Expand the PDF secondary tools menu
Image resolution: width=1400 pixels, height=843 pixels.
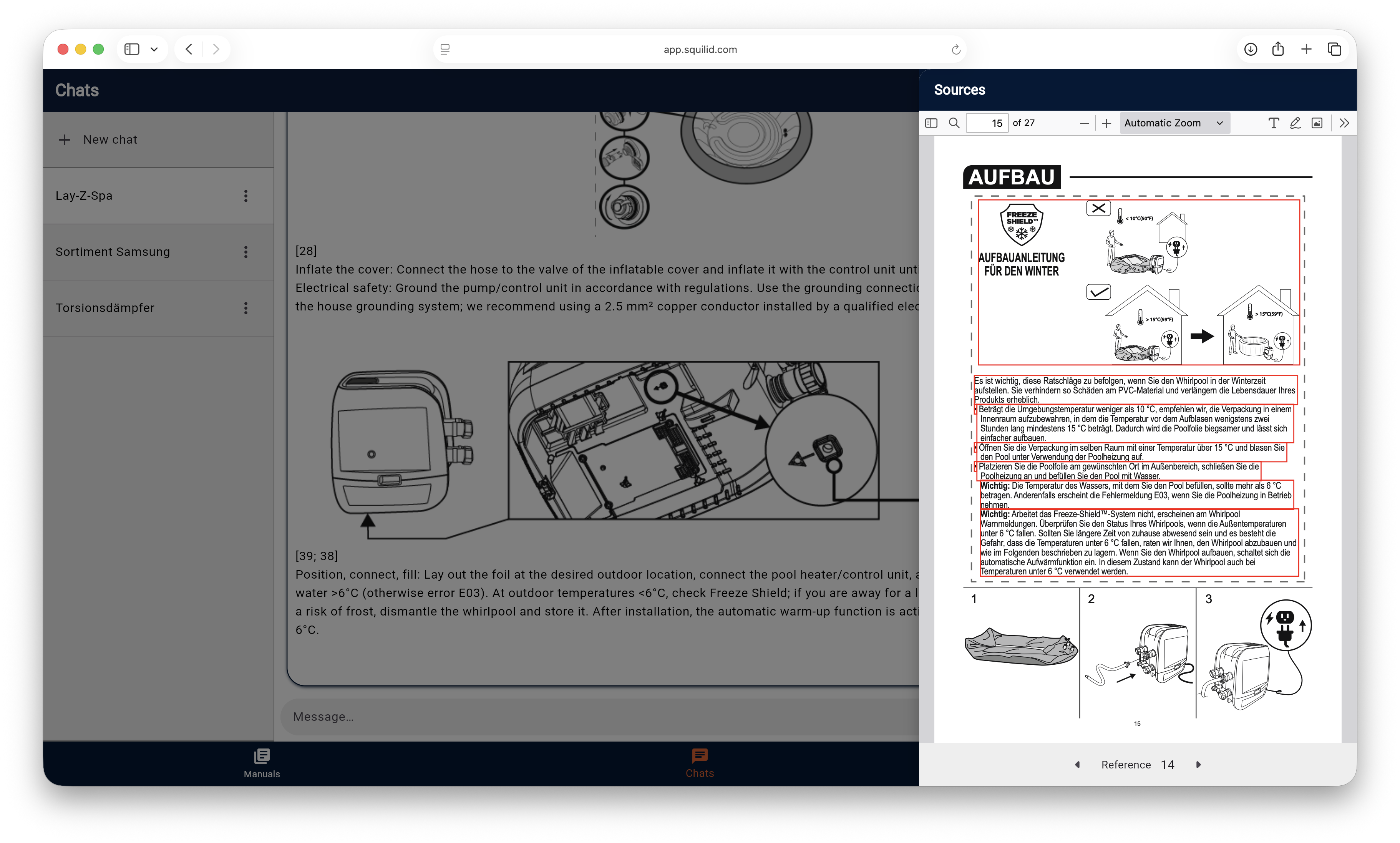(x=1344, y=123)
